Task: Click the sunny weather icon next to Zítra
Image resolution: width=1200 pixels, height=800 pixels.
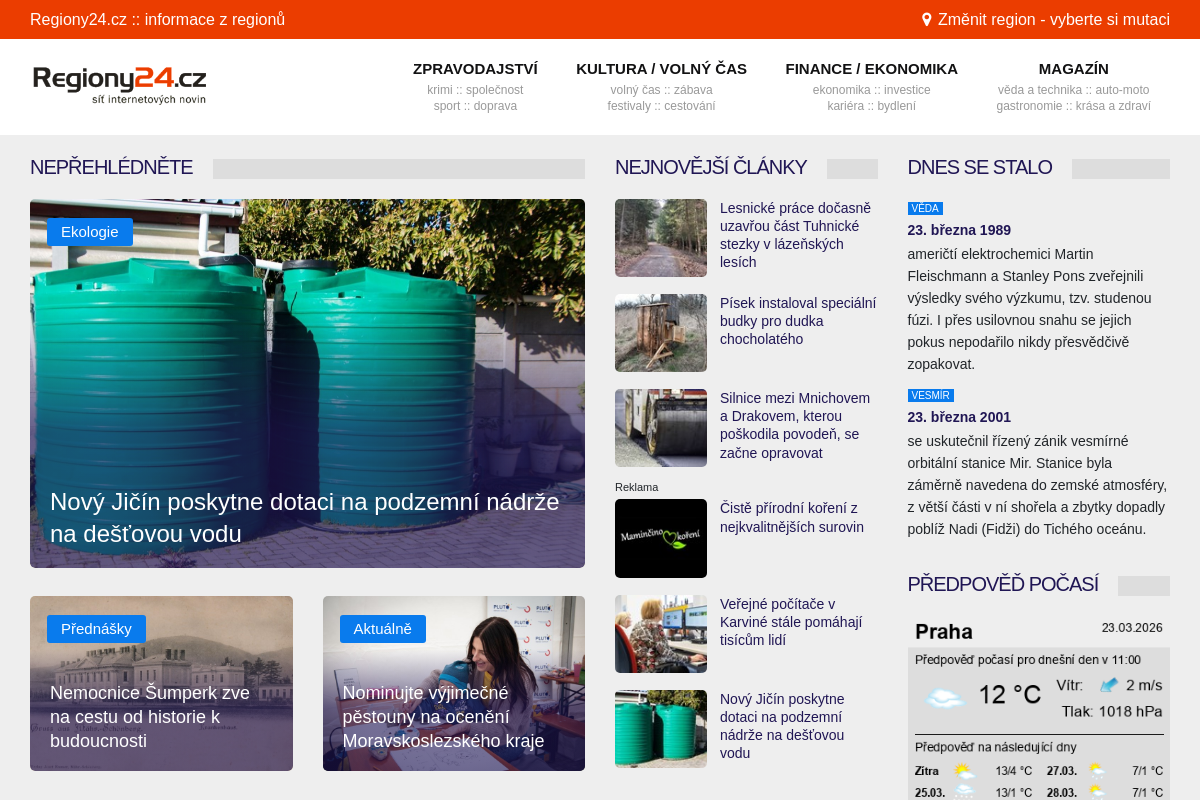Action: [964, 771]
